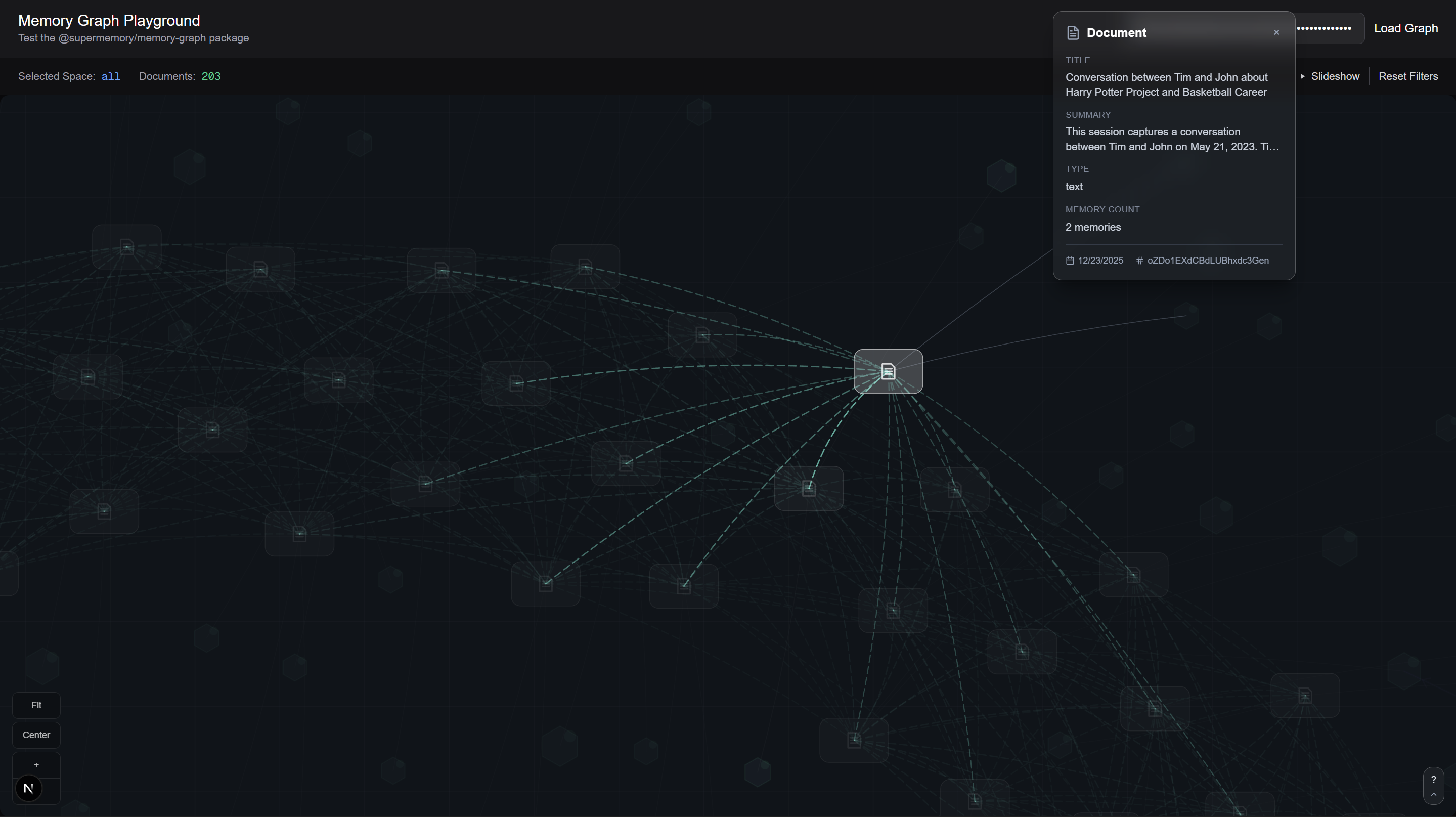The width and height of the screenshot is (1456, 817).
Task: Click the selected space value 'all'
Action: 111,76
